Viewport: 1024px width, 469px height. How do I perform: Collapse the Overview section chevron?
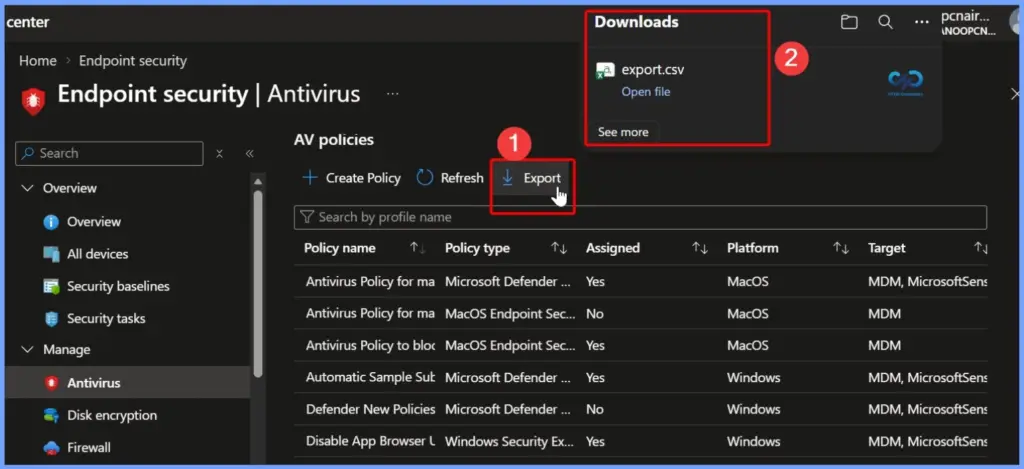27,188
